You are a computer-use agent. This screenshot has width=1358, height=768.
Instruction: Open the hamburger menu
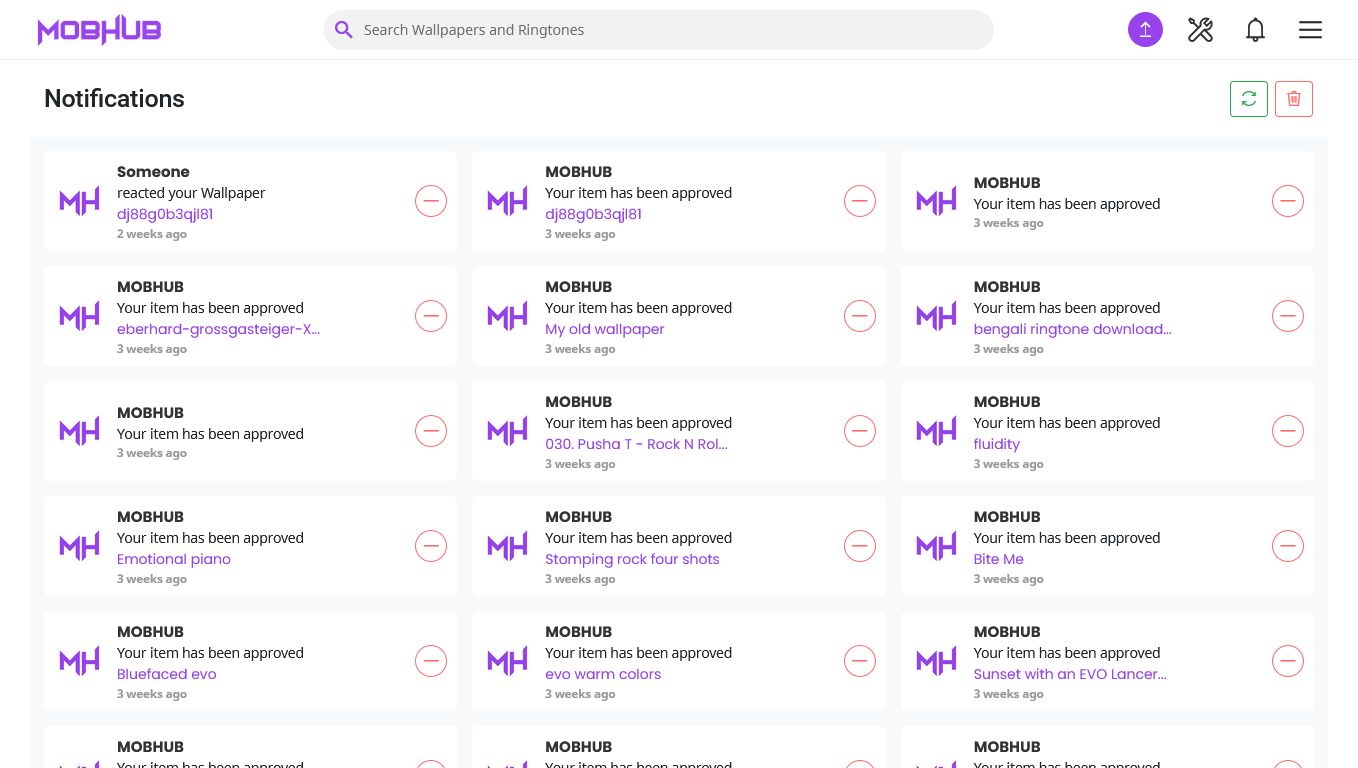pyautogui.click(x=1310, y=30)
